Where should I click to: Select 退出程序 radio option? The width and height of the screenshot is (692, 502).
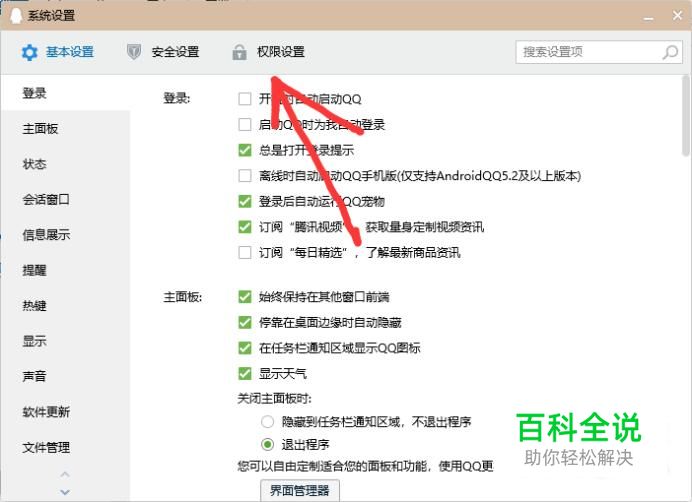267,444
